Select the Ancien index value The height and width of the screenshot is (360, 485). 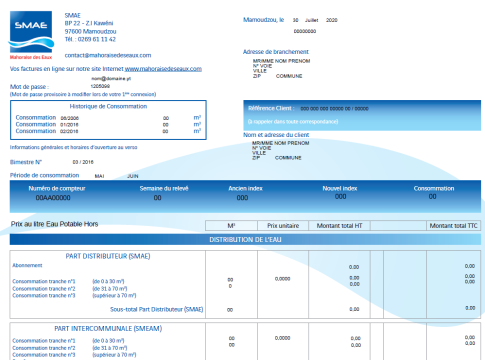[x=242, y=198]
